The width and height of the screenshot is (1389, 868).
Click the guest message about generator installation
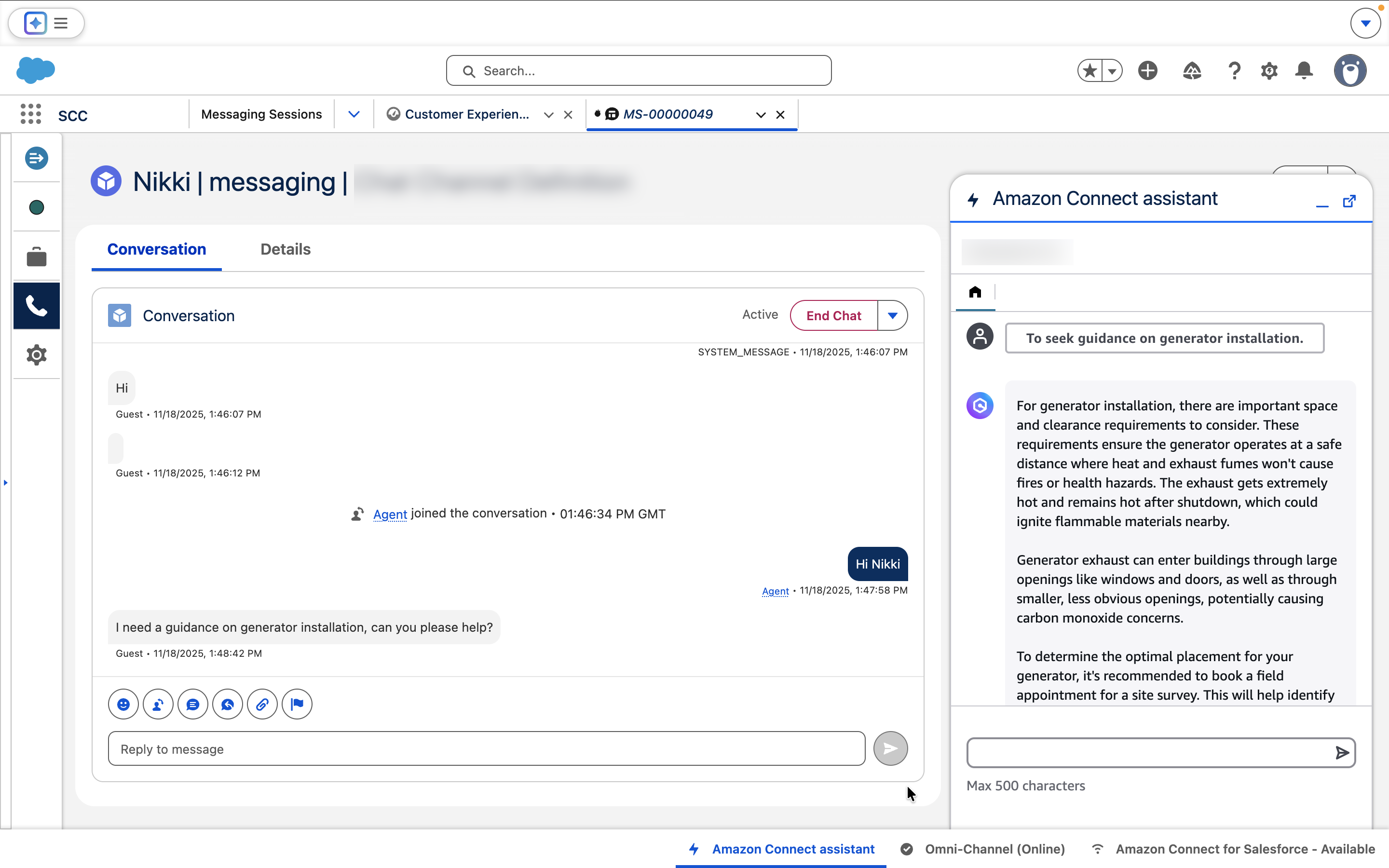[x=304, y=627]
